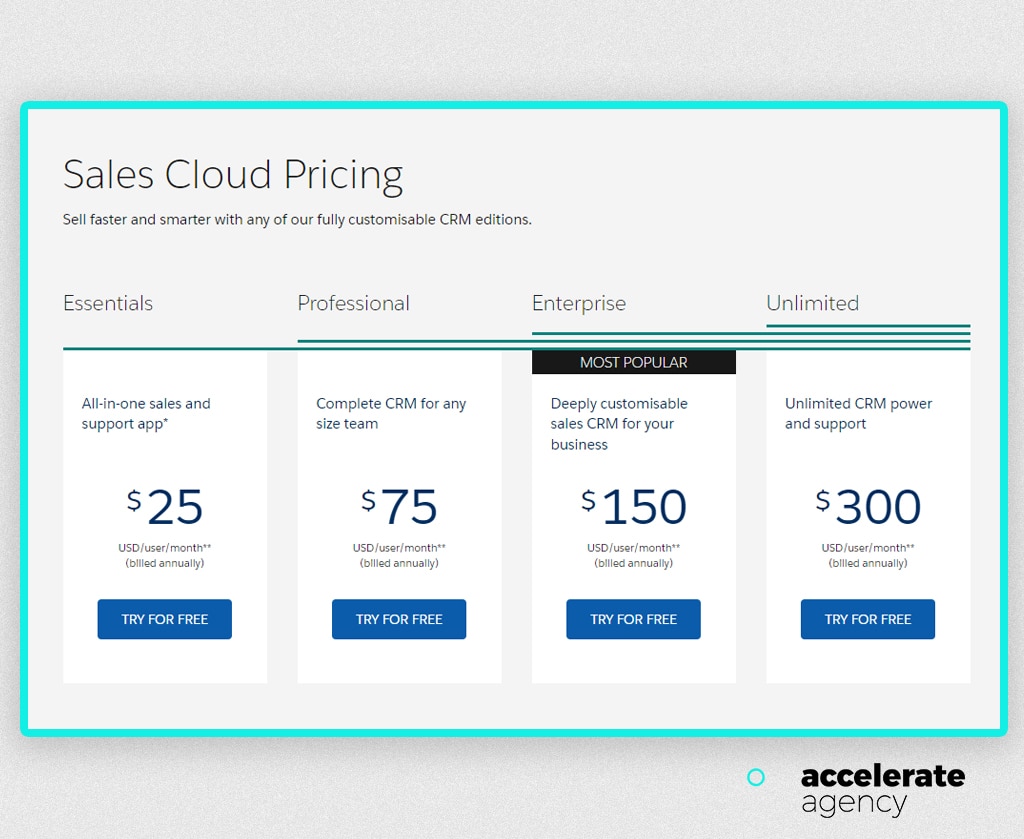This screenshot has height=839, width=1024.
Task: Click "All-in-one sales and support app" description
Action: click(x=146, y=414)
